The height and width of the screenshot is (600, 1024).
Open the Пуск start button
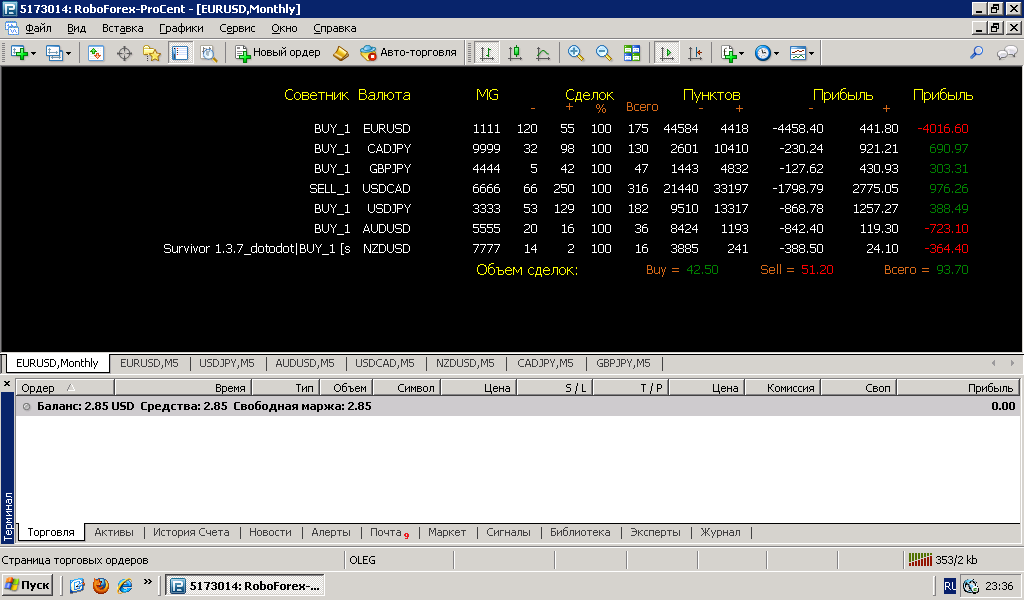click(x=27, y=586)
